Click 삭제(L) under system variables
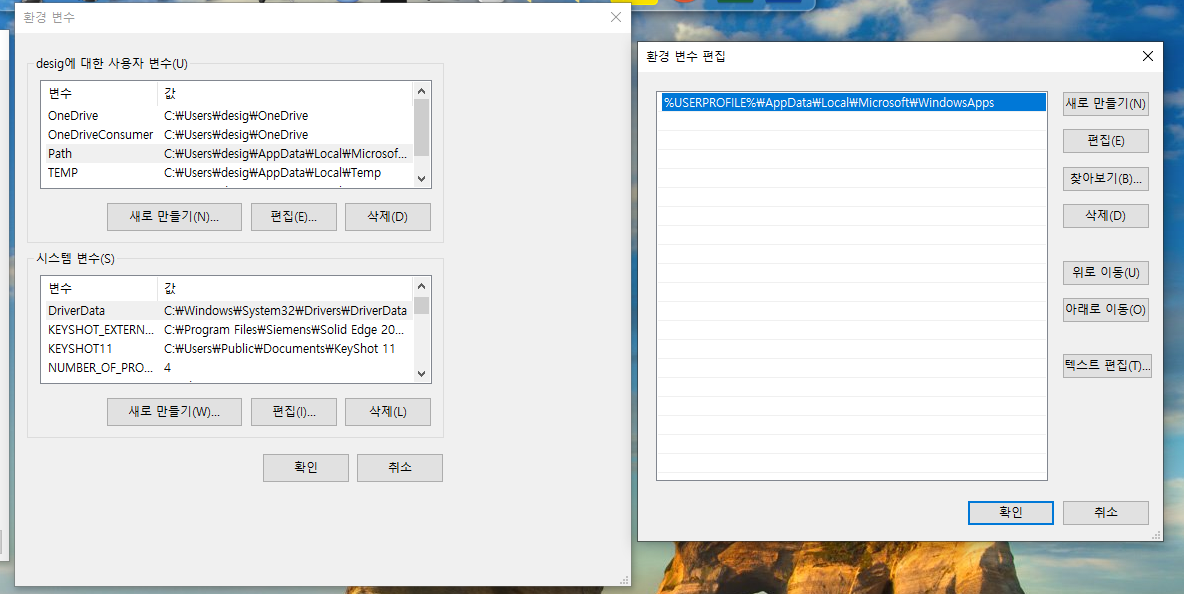This screenshot has width=1184, height=594. click(x=387, y=411)
